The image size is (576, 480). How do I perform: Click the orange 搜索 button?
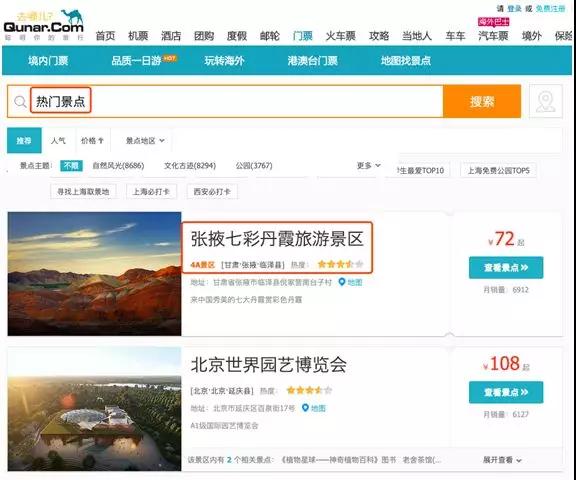pyautogui.click(x=482, y=101)
